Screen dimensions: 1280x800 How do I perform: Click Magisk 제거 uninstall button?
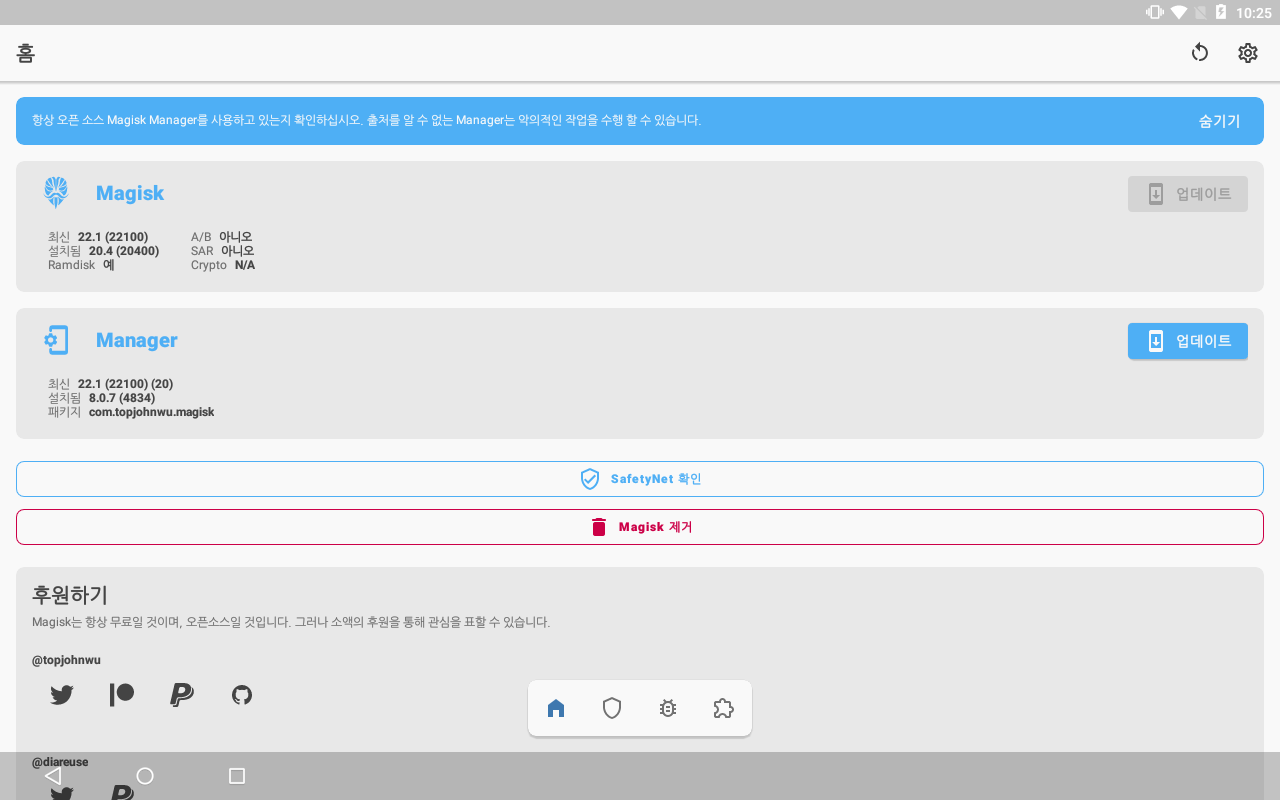click(x=640, y=527)
